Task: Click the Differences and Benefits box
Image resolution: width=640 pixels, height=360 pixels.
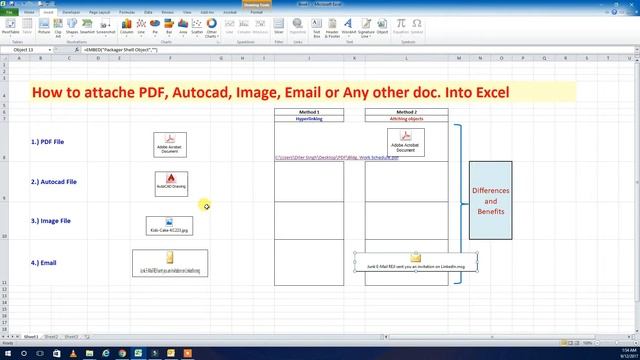Action: pos(491,200)
